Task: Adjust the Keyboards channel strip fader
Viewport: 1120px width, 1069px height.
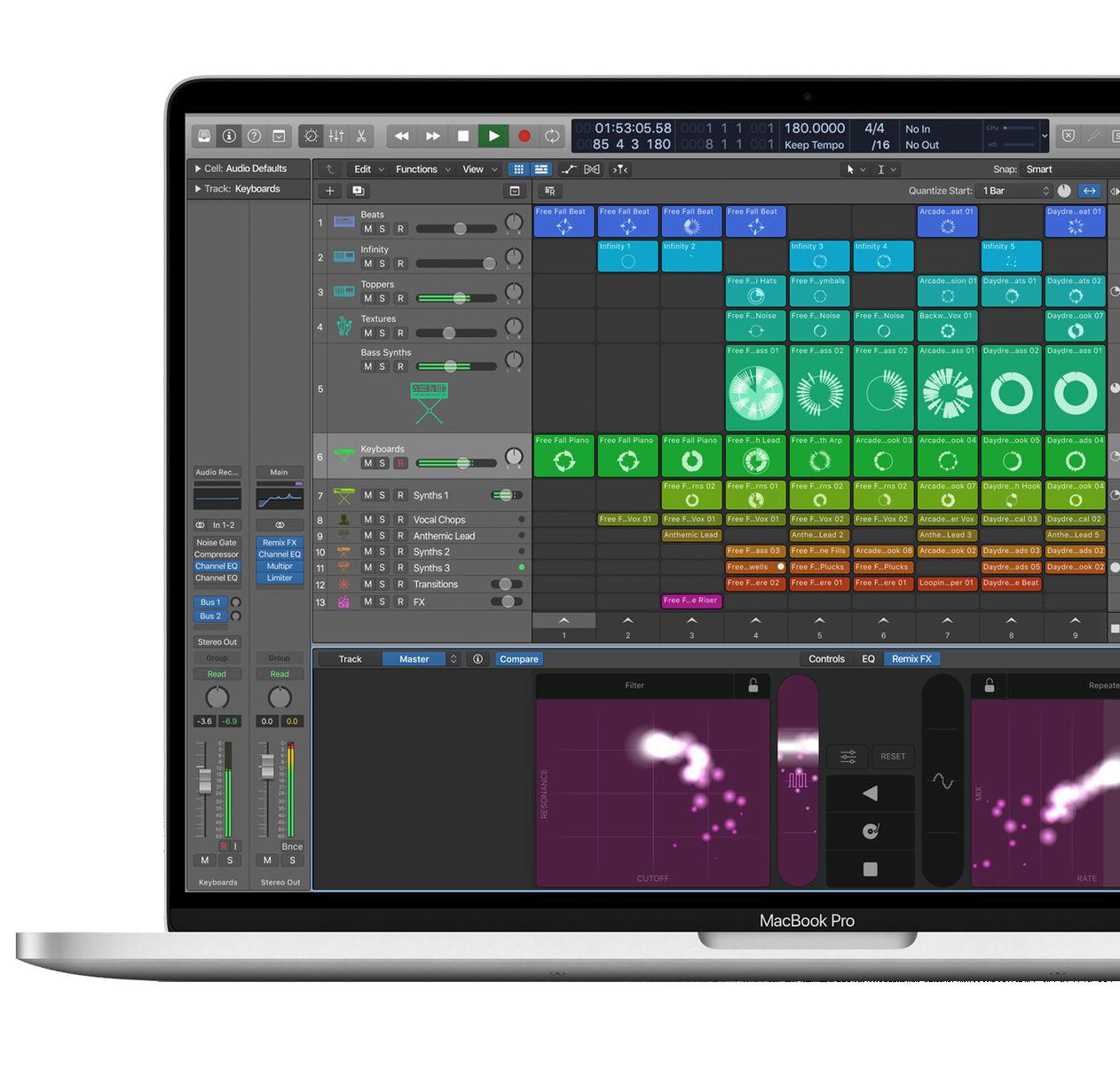Action: (x=205, y=781)
